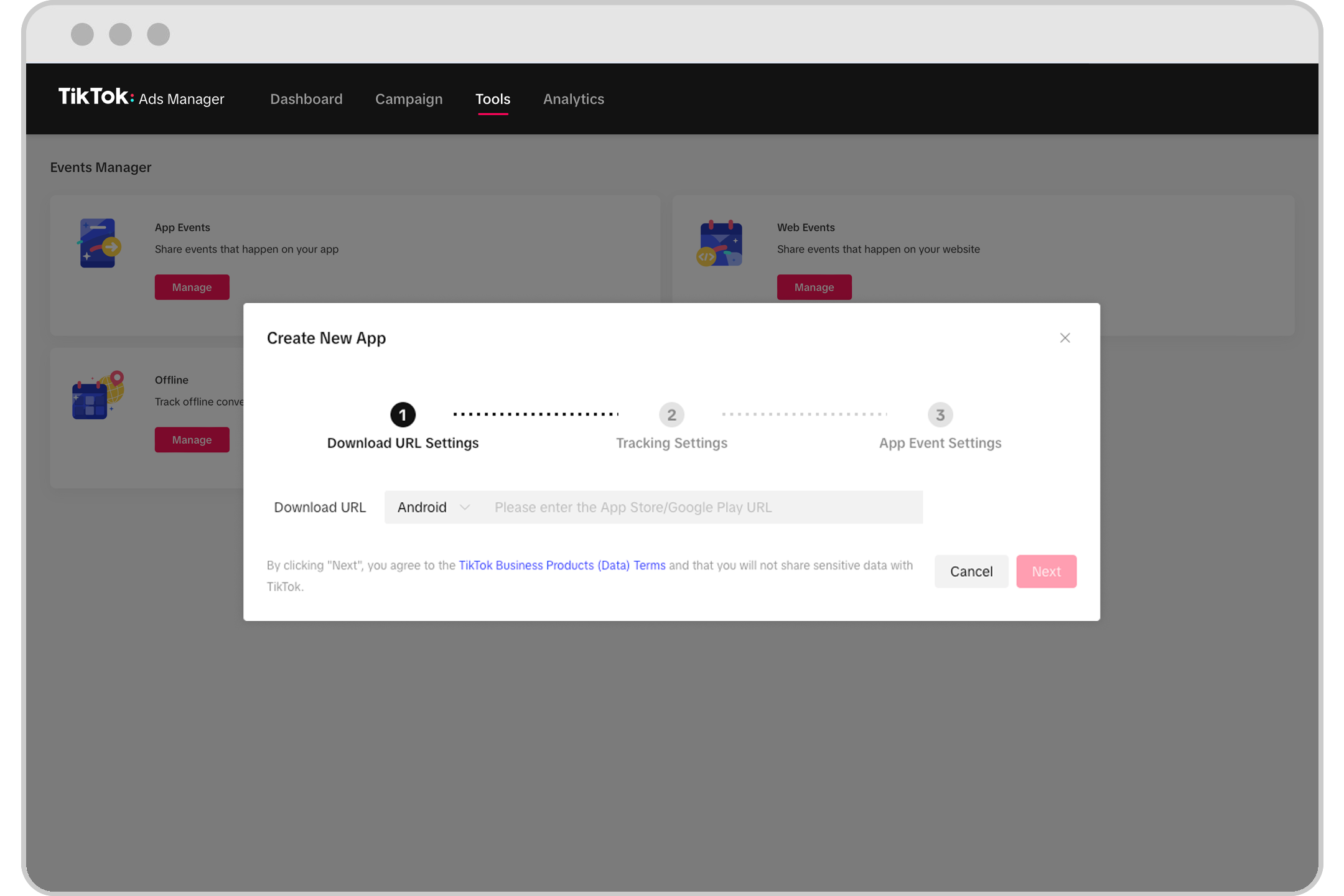Click the close dialog X button
1344x896 pixels.
(x=1065, y=337)
